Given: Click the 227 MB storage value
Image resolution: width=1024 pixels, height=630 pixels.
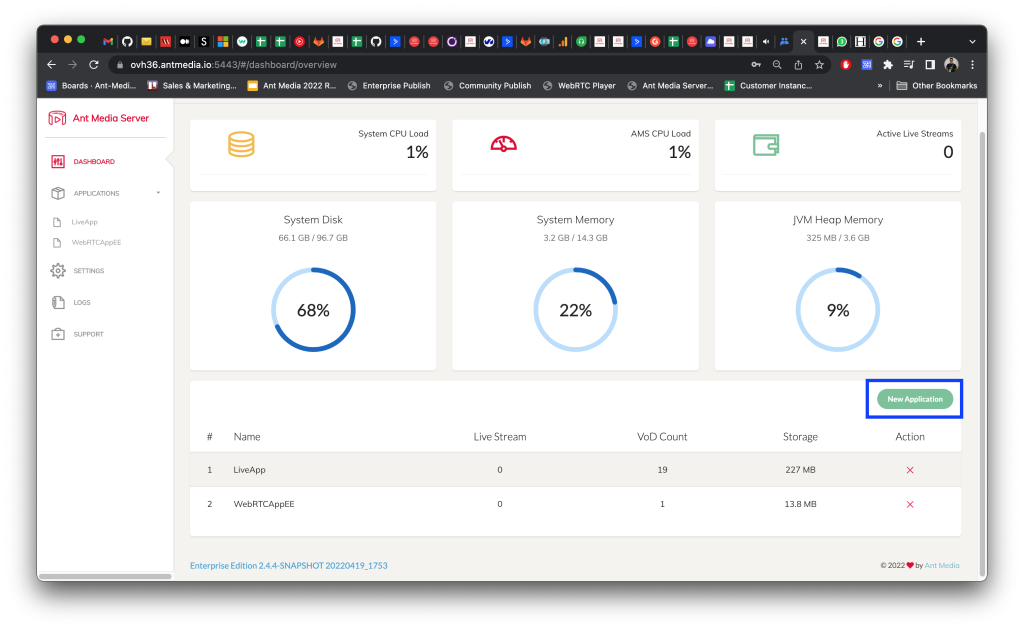Looking at the screenshot, I should (800, 470).
